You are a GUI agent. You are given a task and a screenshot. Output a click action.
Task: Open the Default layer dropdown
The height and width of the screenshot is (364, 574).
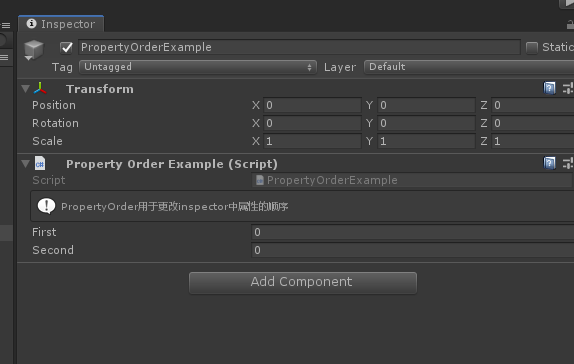(469, 67)
